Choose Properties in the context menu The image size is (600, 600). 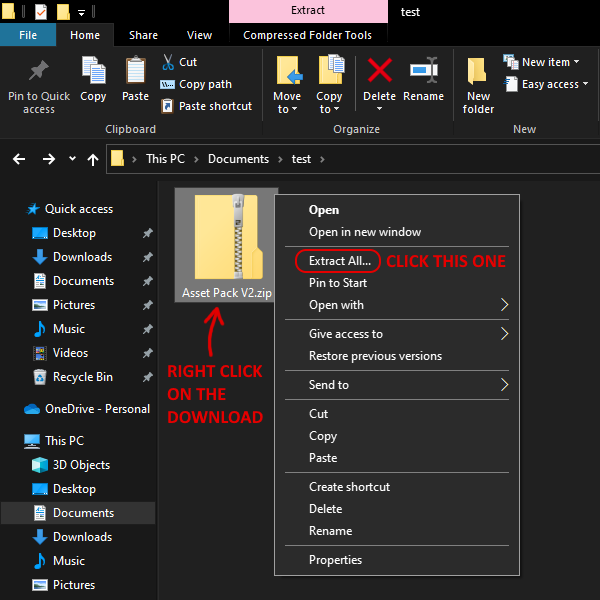coord(335,560)
